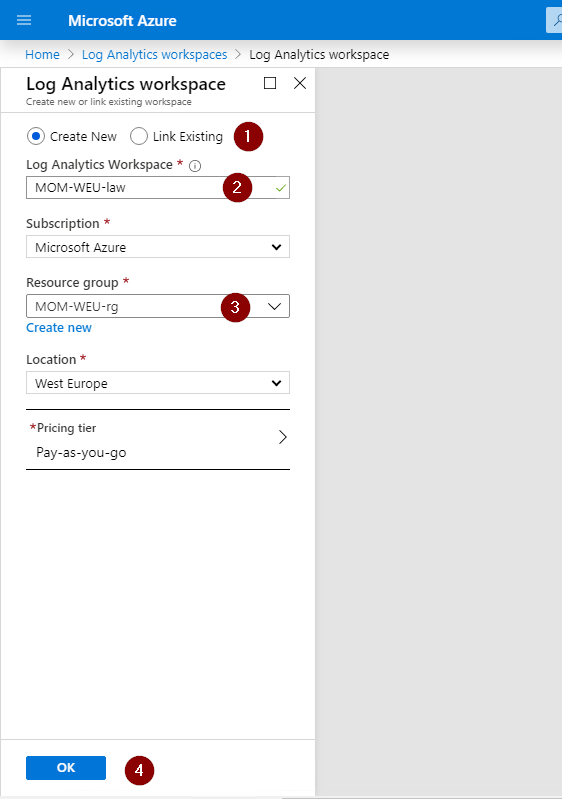Click the workspace name field MOM-WEU-law
562x799 pixels.
pos(158,188)
